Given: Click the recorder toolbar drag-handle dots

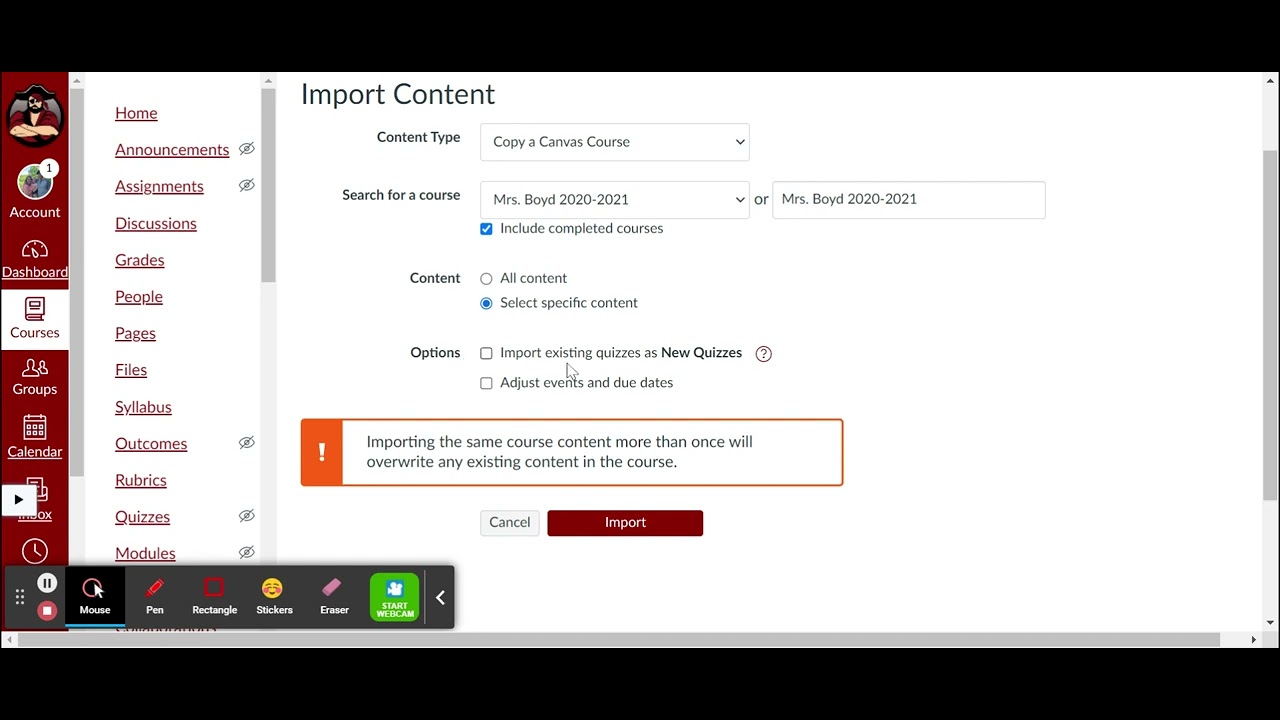Looking at the screenshot, I should pyautogui.click(x=19, y=597).
